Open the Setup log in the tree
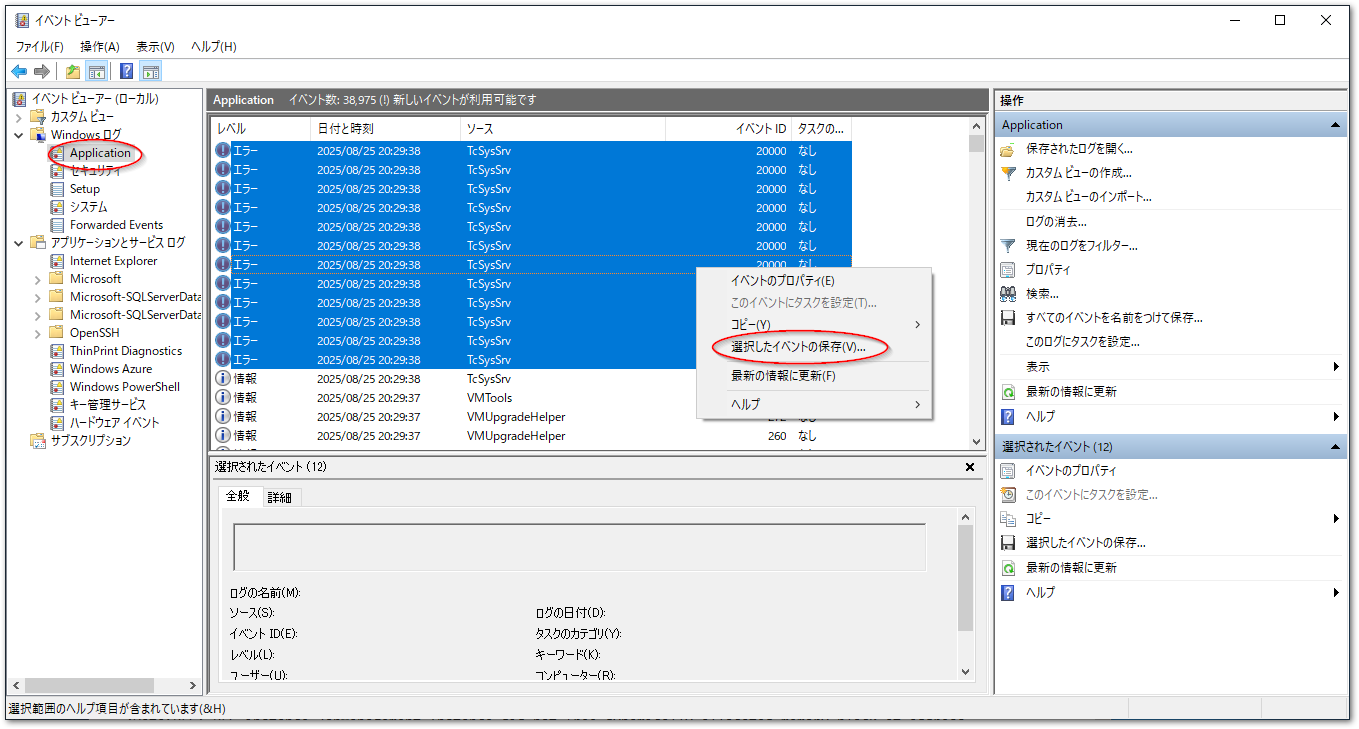Image resolution: width=1359 pixels, height=729 pixels. coord(85,189)
